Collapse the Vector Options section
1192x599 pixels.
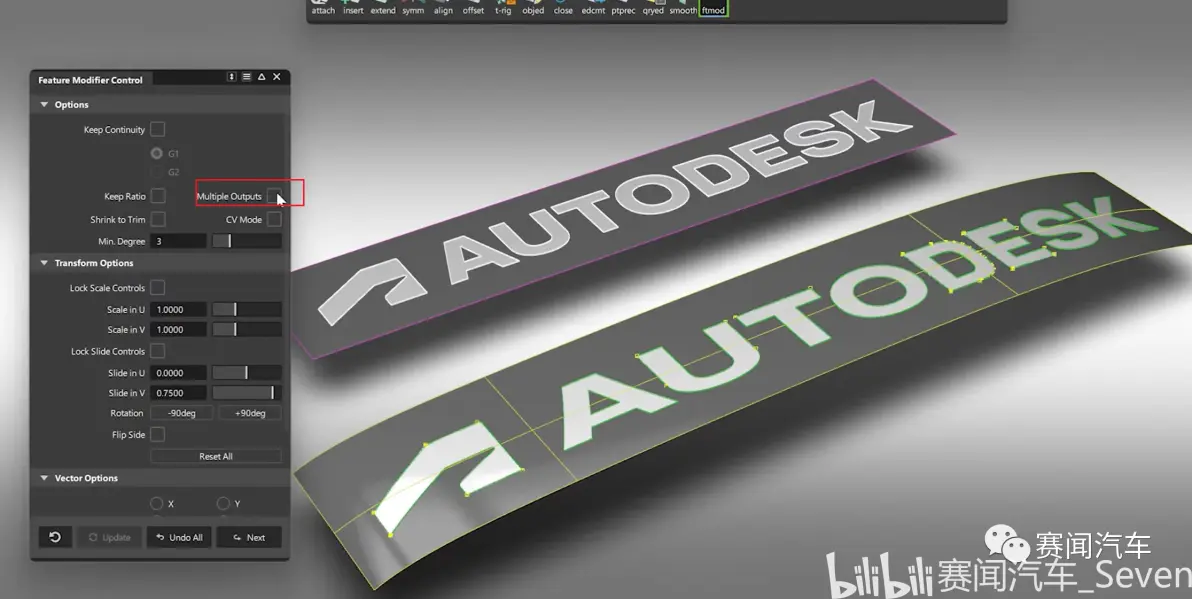44,478
